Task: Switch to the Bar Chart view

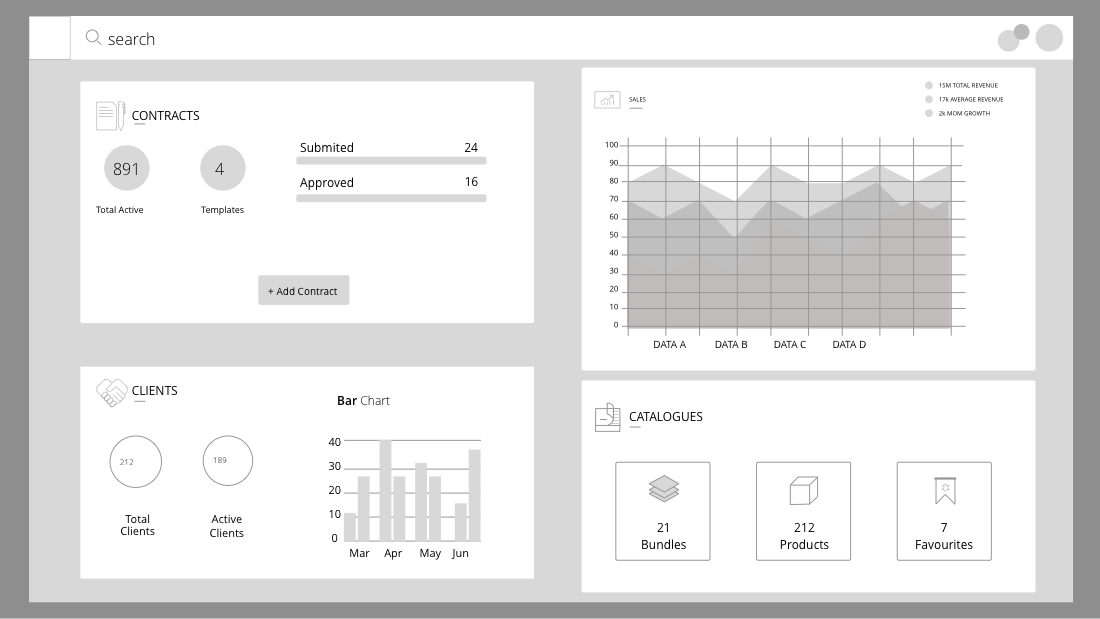Action: [363, 400]
